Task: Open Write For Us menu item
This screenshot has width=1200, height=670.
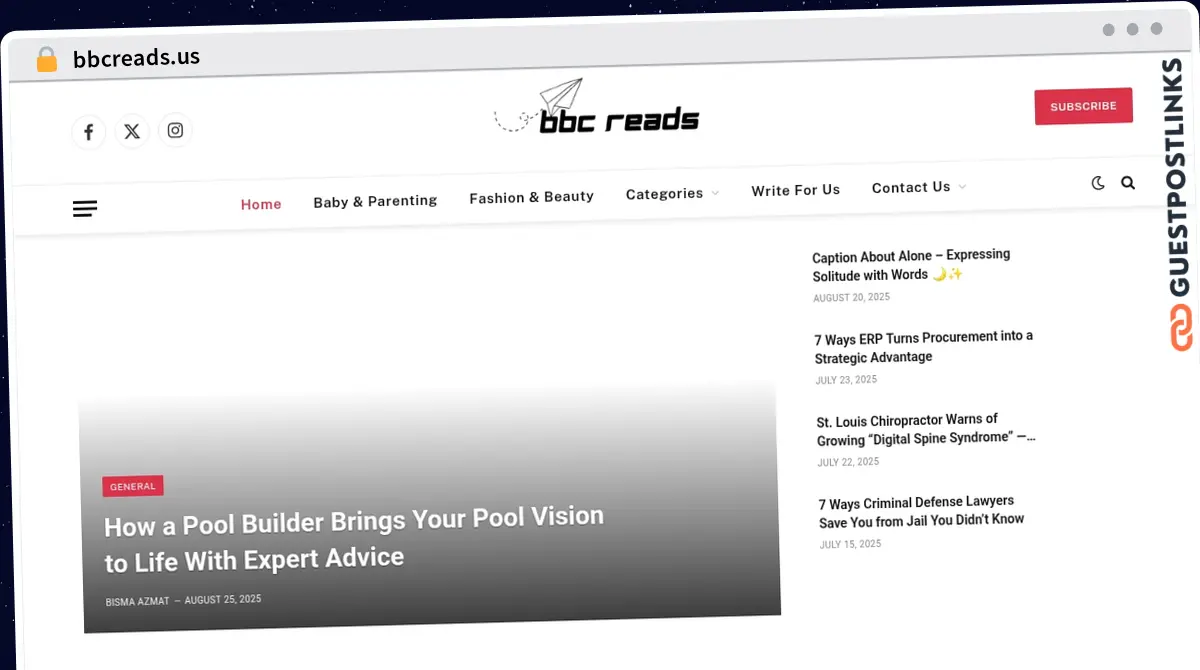Action: point(796,190)
